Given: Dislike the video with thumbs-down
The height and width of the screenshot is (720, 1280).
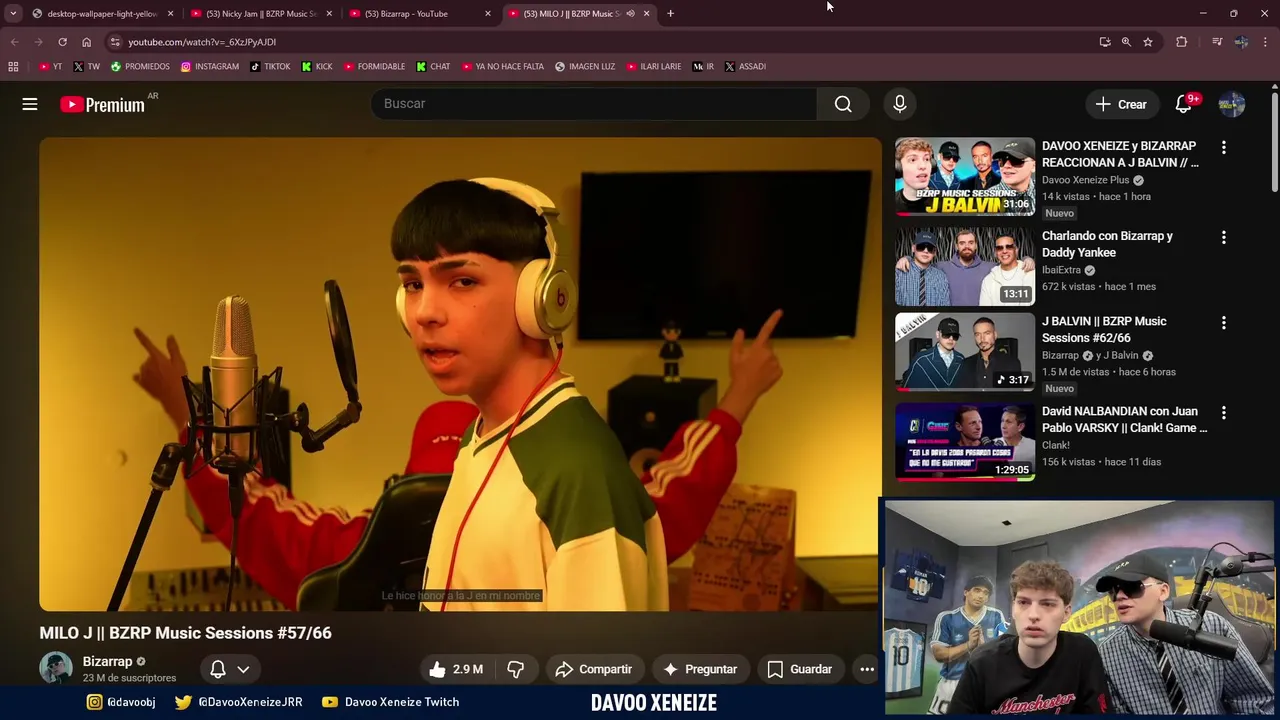Looking at the screenshot, I should click(x=516, y=669).
